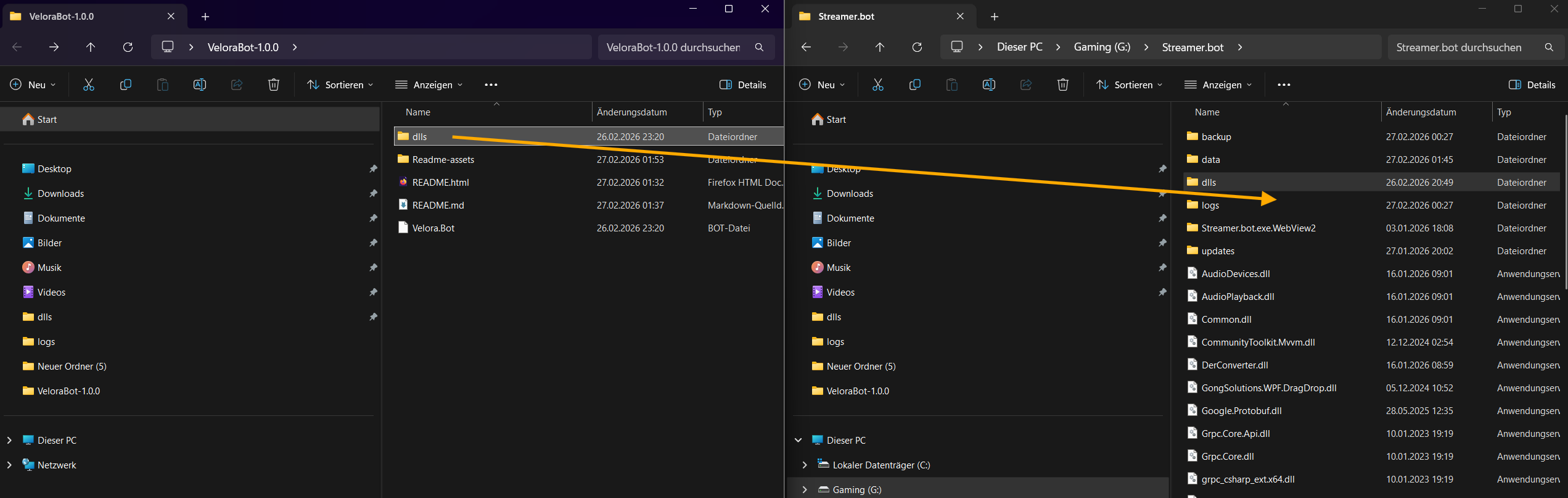Open Neu menu in VeloraBot window
The width and height of the screenshot is (1568, 498).
[x=33, y=85]
